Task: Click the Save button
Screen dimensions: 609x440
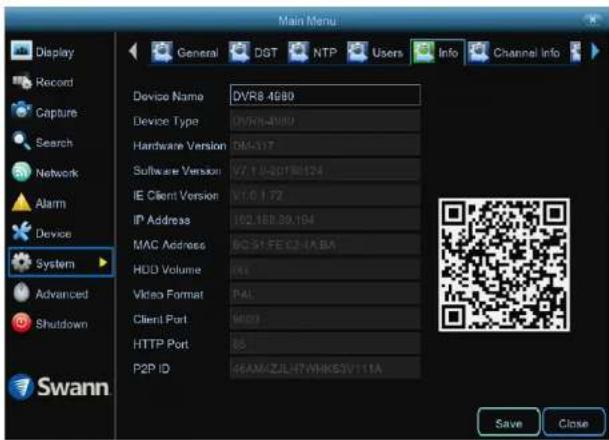Action: [x=508, y=423]
